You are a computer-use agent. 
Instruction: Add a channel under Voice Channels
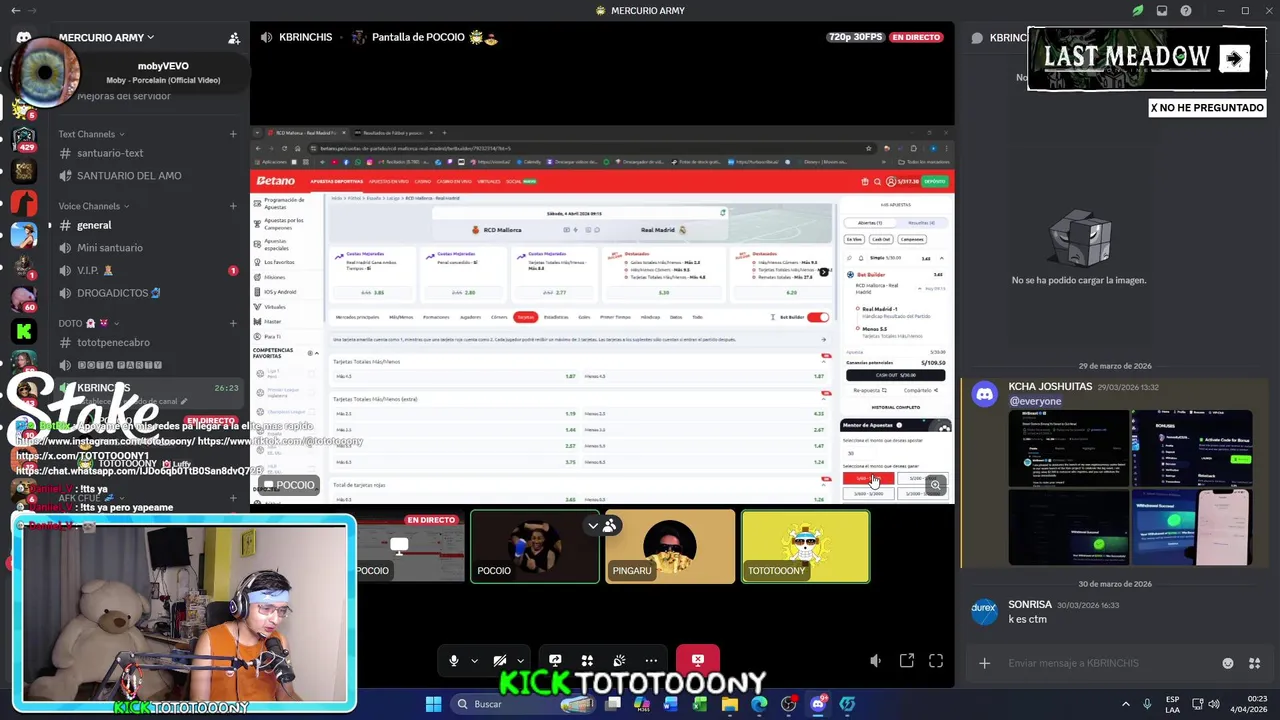[233, 206]
